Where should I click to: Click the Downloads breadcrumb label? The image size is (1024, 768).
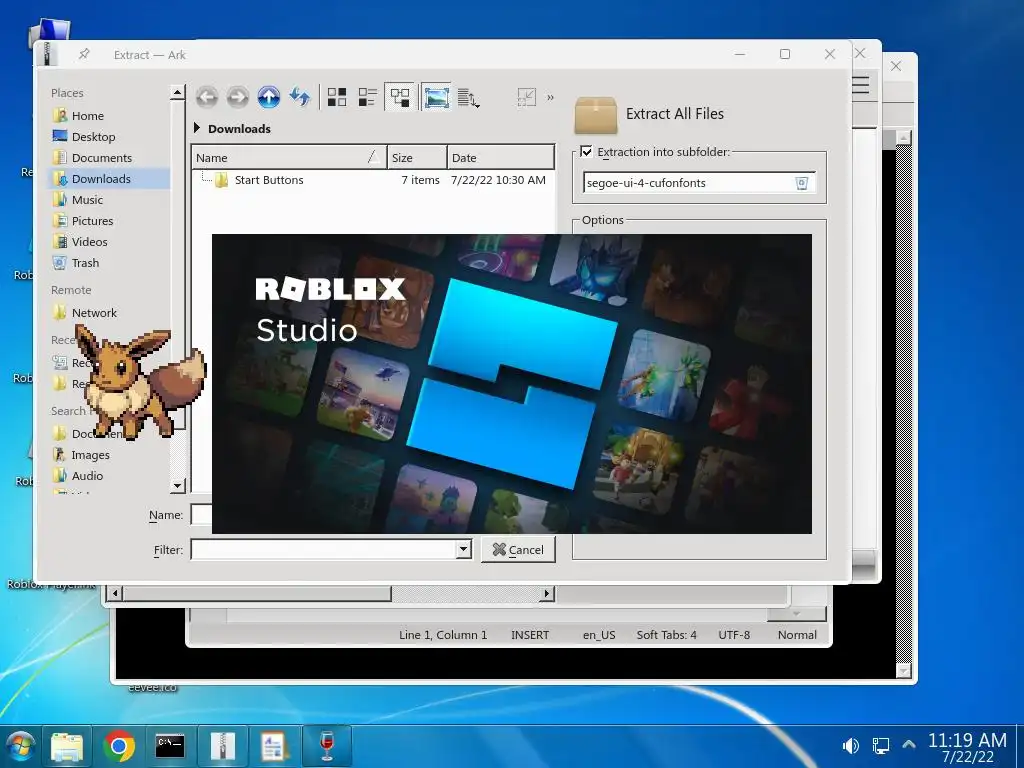click(x=239, y=129)
